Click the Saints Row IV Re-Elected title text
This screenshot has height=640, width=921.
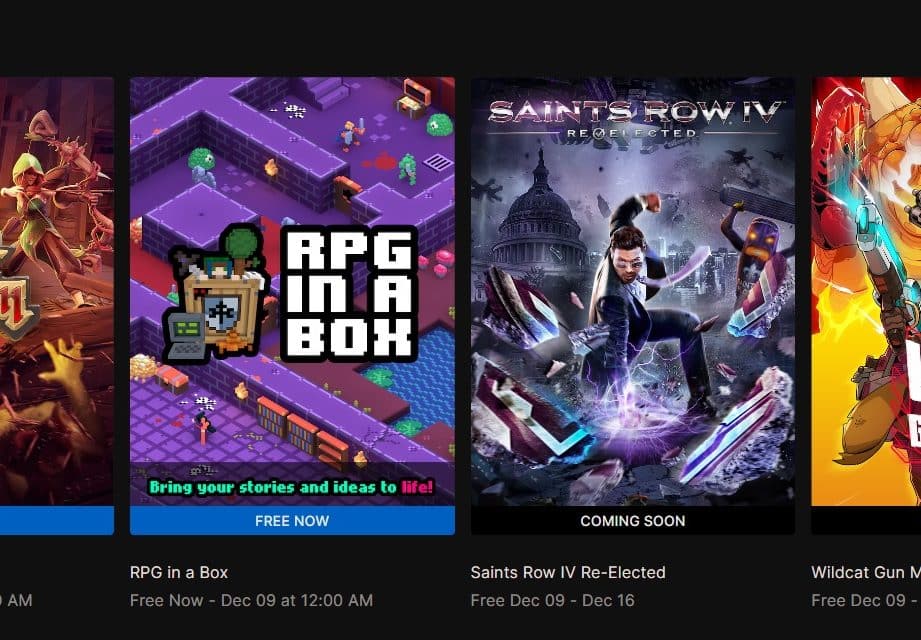point(568,572)
